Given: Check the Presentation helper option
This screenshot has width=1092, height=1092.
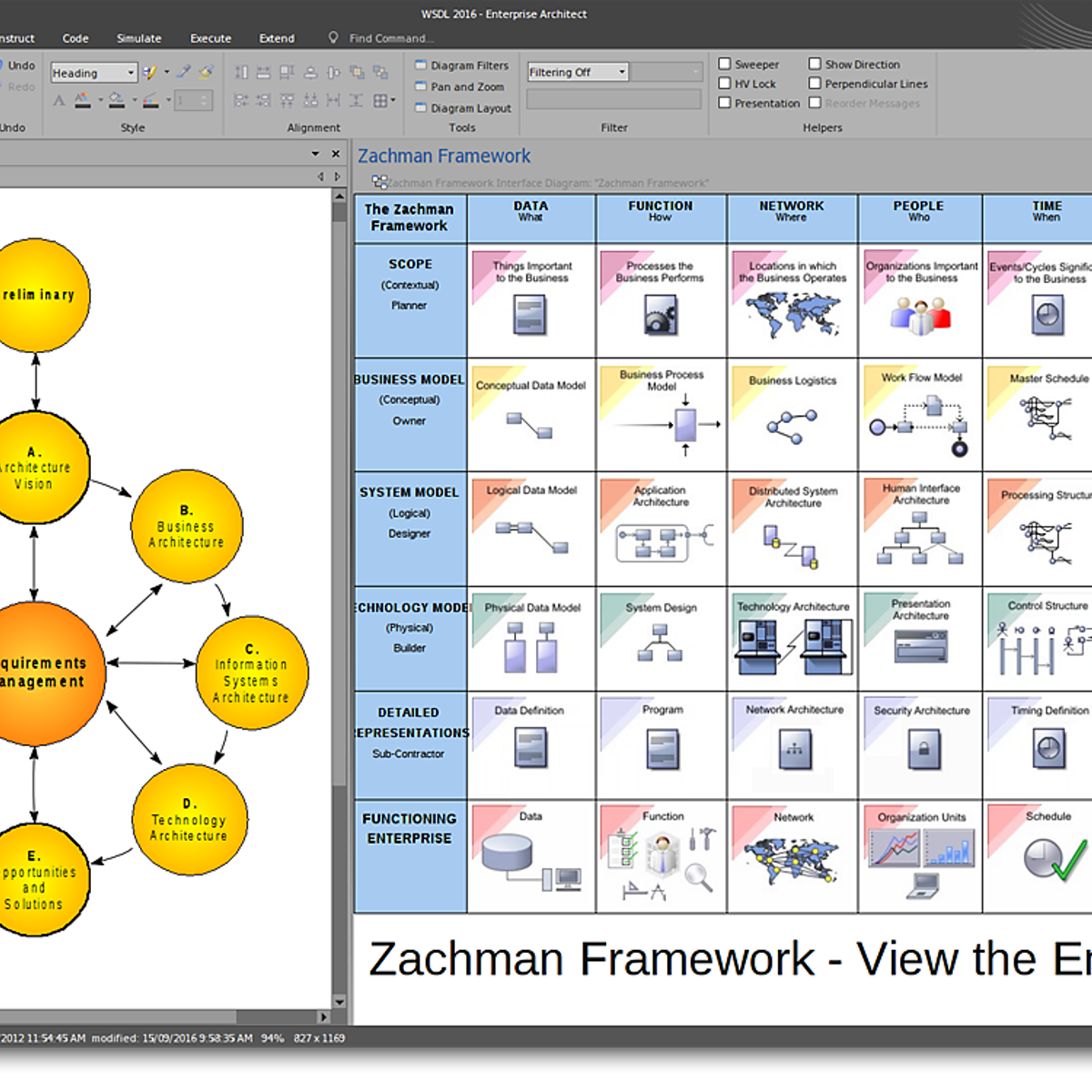Looking at the screenshot, I should (725, 103).
